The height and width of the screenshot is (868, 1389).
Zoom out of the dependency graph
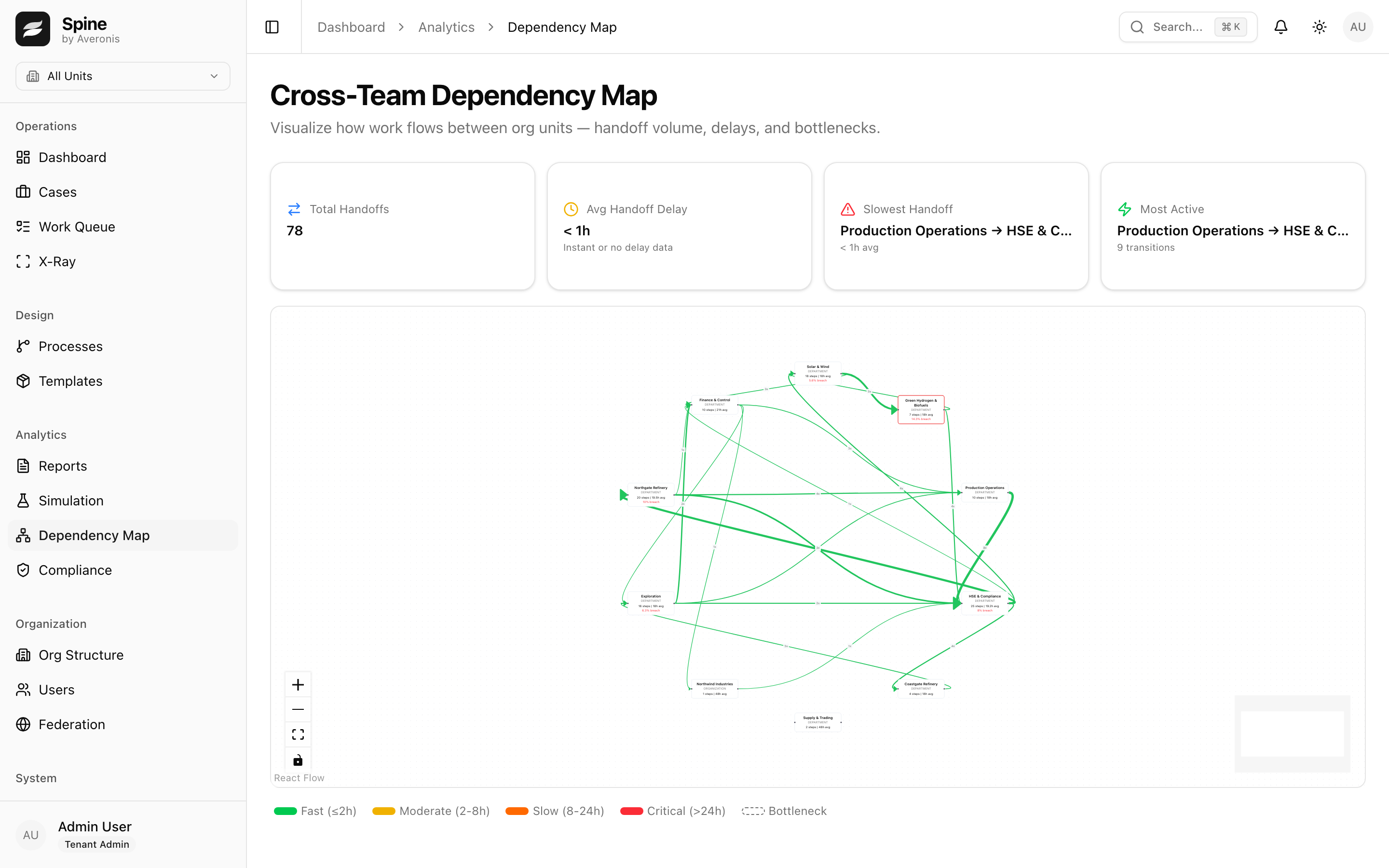click(x=298, y=709)
